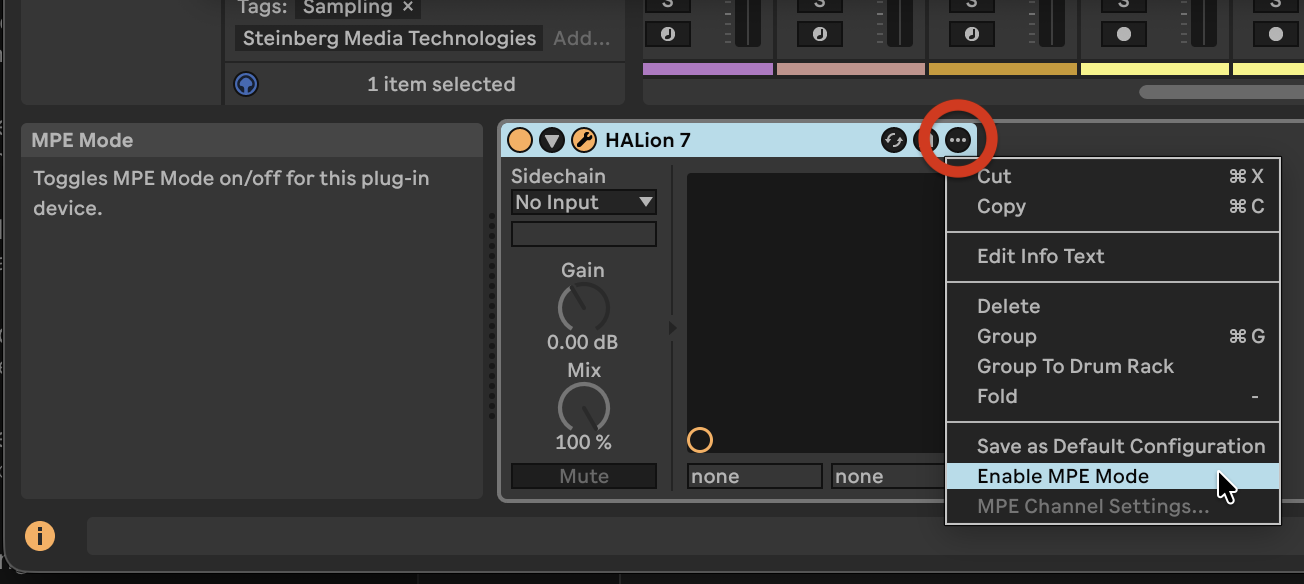Click the status bar field beside Info icon
Image resolution: width=1304 pixels, height=584 pixels.
pyautogui.click(x=695, y=536)
